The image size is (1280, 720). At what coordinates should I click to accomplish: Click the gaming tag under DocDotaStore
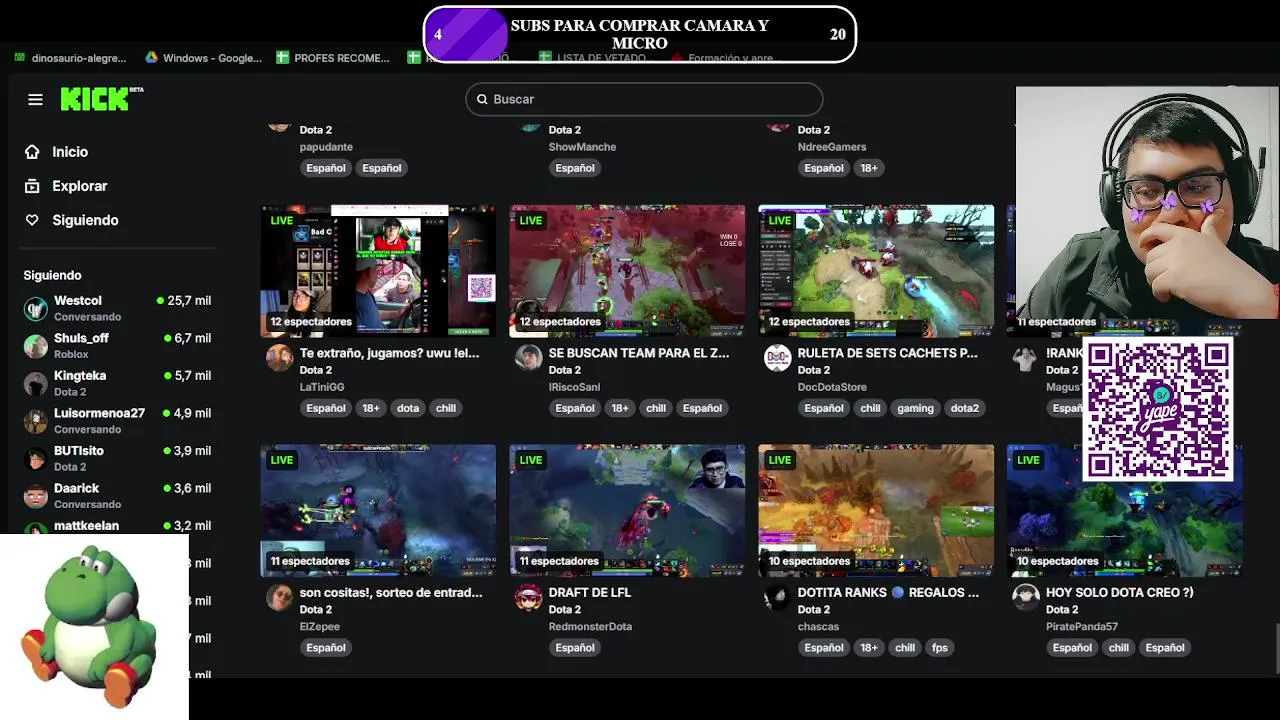(x=915, y=408)
